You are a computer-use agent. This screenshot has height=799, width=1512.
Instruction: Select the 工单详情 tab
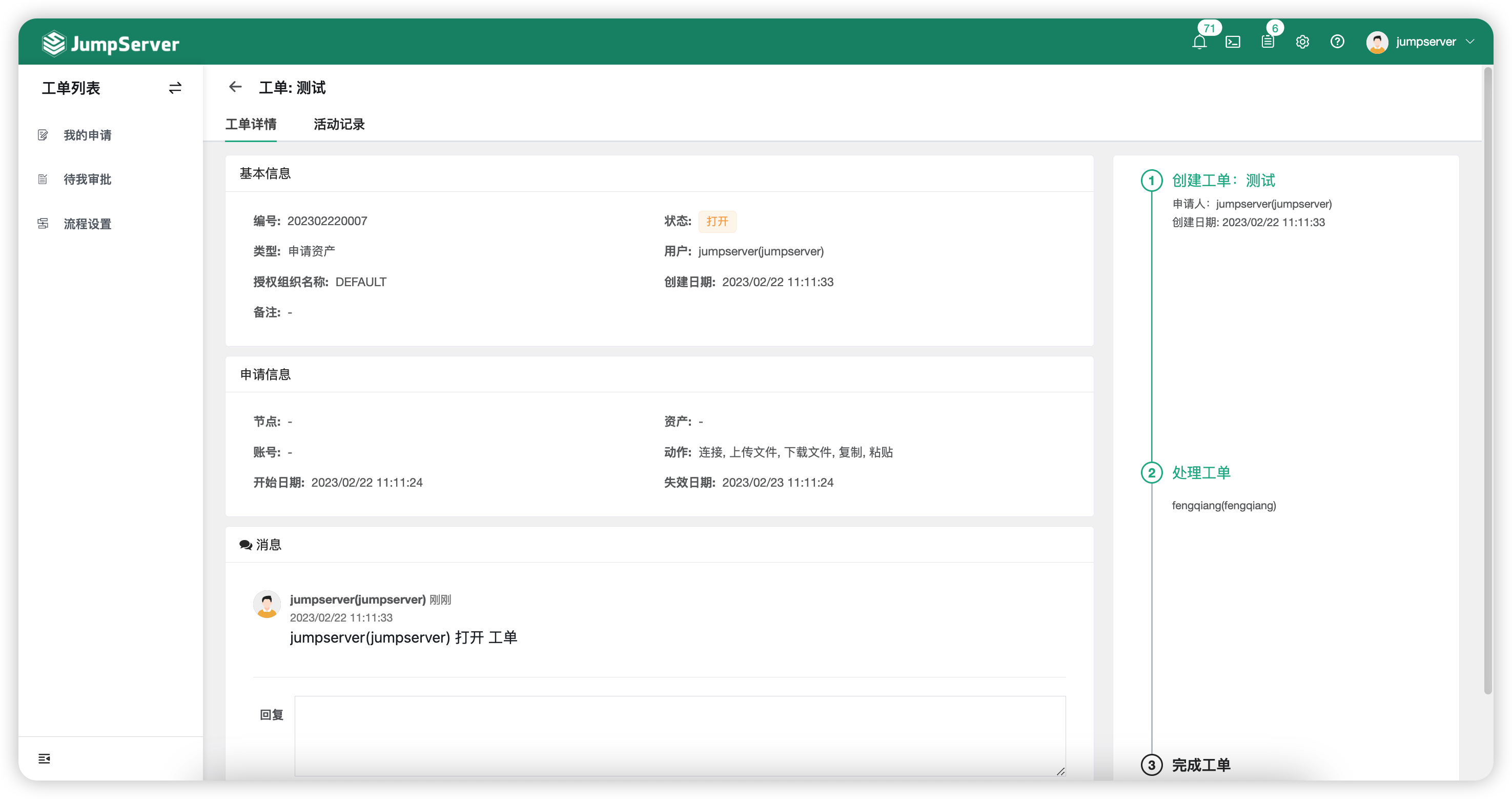pos(251,125)
